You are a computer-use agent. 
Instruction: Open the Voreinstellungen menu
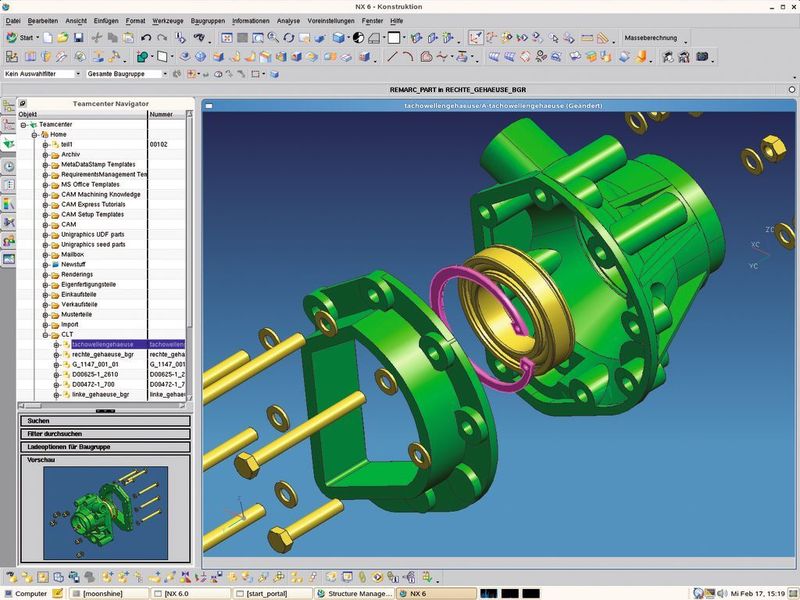tap(331, 21)
